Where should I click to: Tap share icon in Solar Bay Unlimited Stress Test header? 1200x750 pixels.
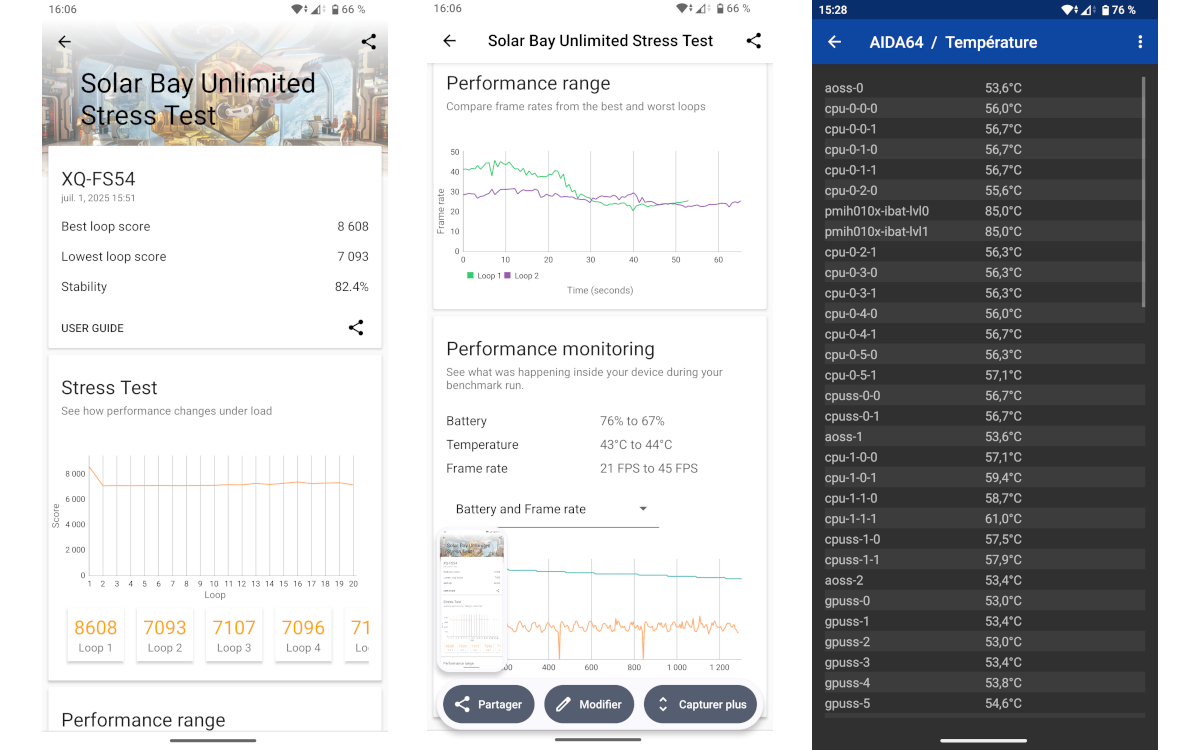click(x=754, y=41)
